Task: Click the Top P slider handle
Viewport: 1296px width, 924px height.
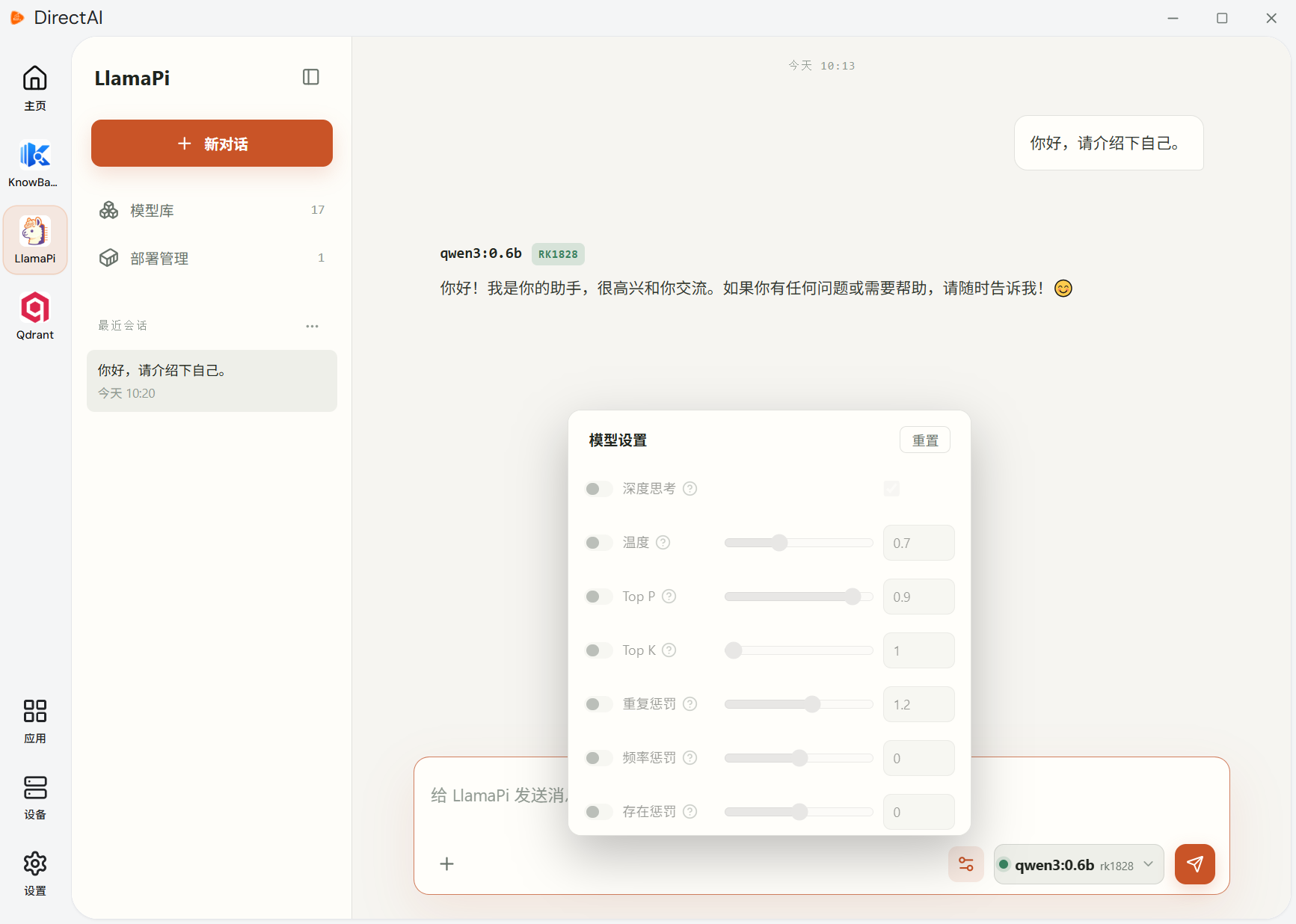Action: click(x=853, y=597)
